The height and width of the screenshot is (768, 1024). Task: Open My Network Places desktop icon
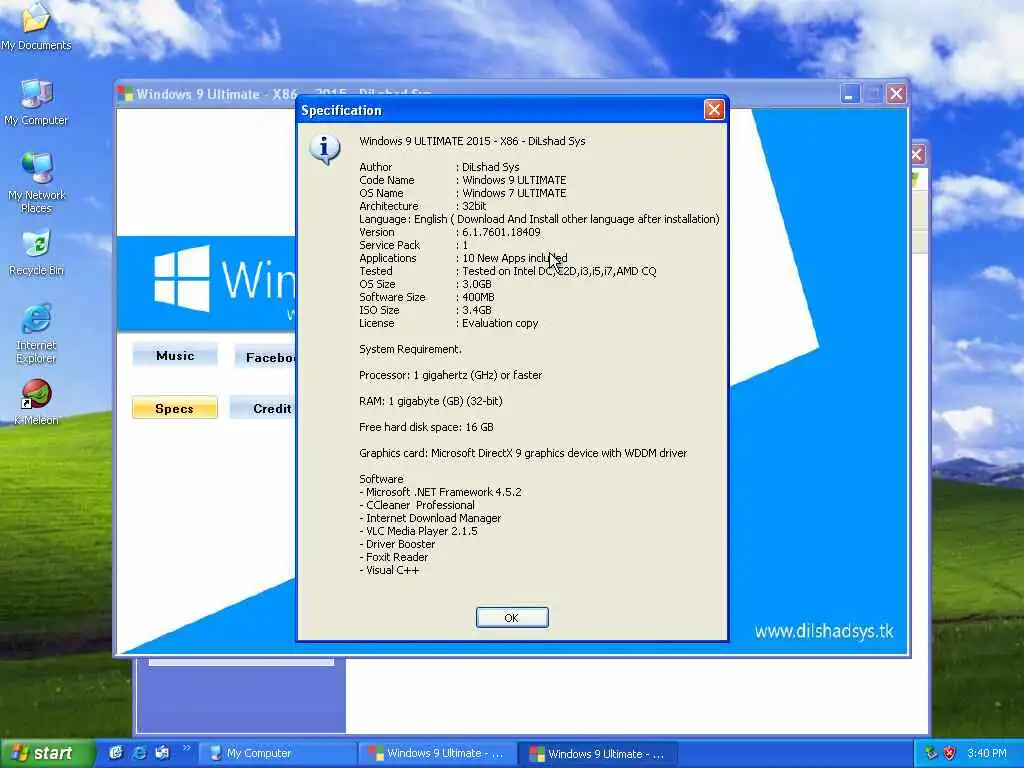pos(36,183)
